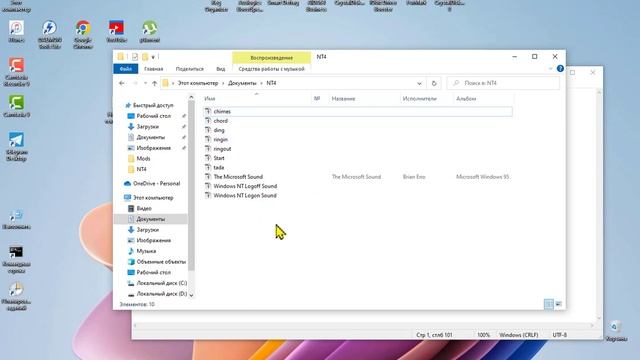
Task: Open recent locations dropdown arrow
Action: pyautogui.click(x=145, y=83)
